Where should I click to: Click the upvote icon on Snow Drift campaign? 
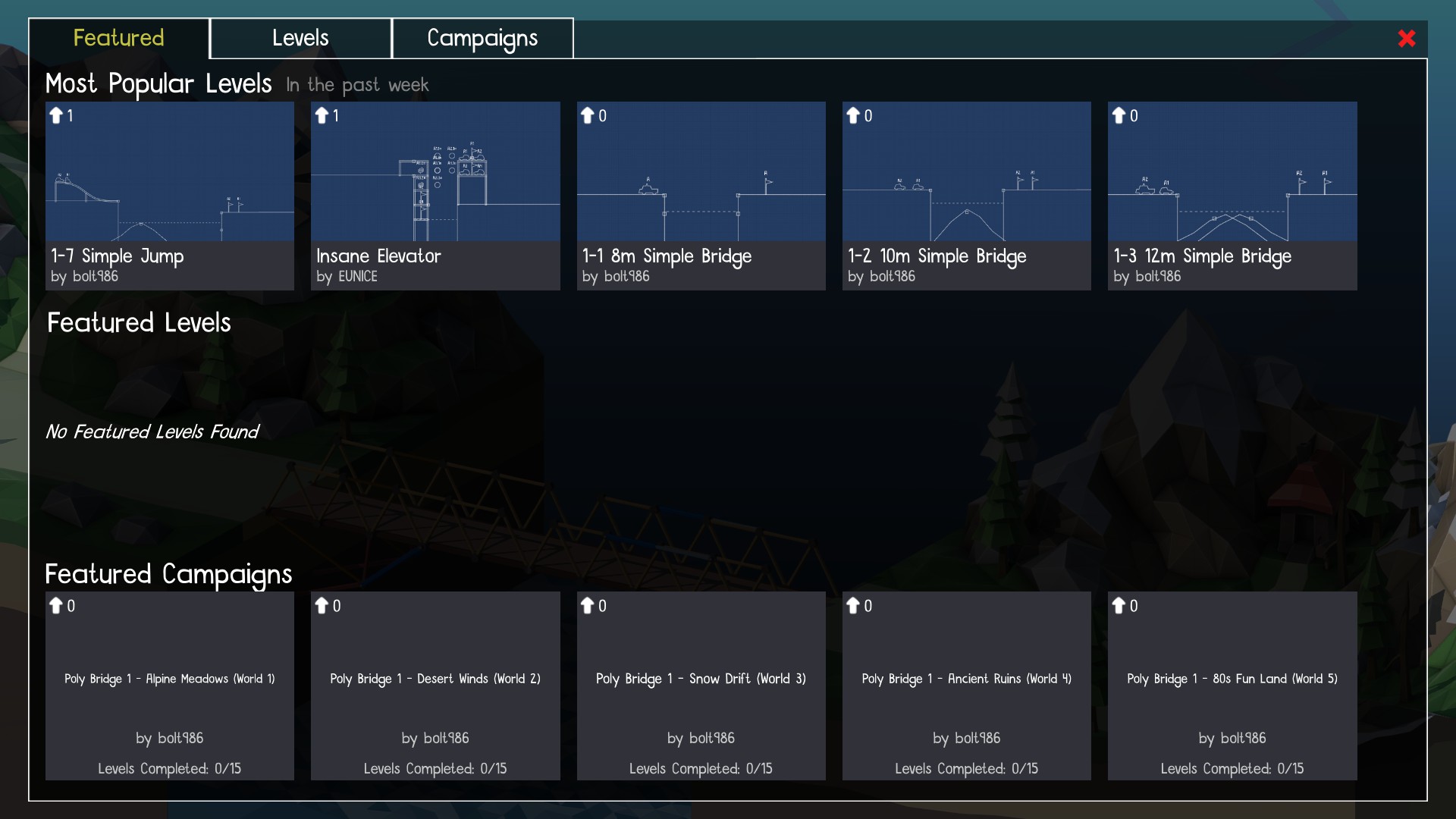pos(588,604)
